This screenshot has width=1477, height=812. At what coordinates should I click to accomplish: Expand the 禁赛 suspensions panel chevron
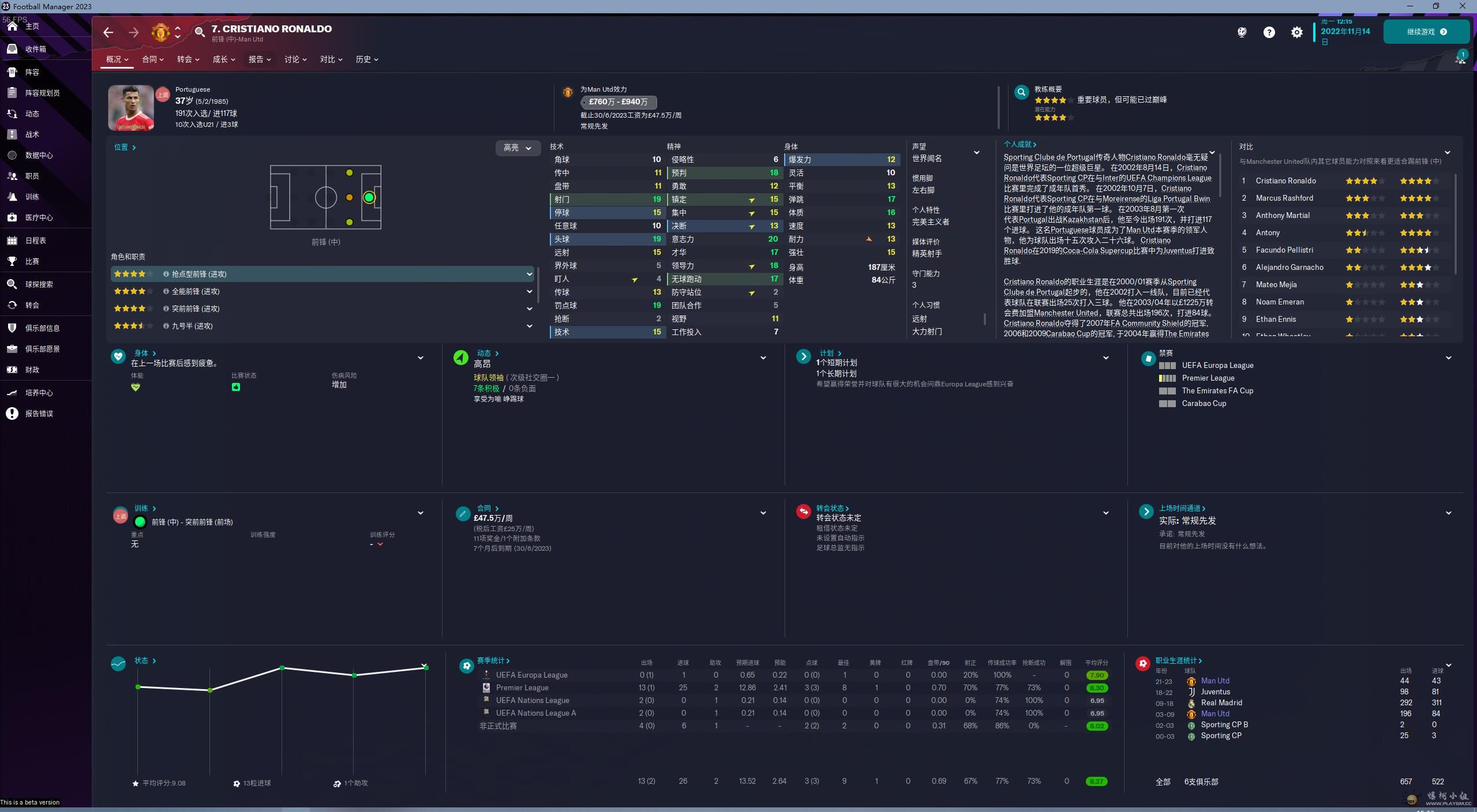coord(1449,358)
